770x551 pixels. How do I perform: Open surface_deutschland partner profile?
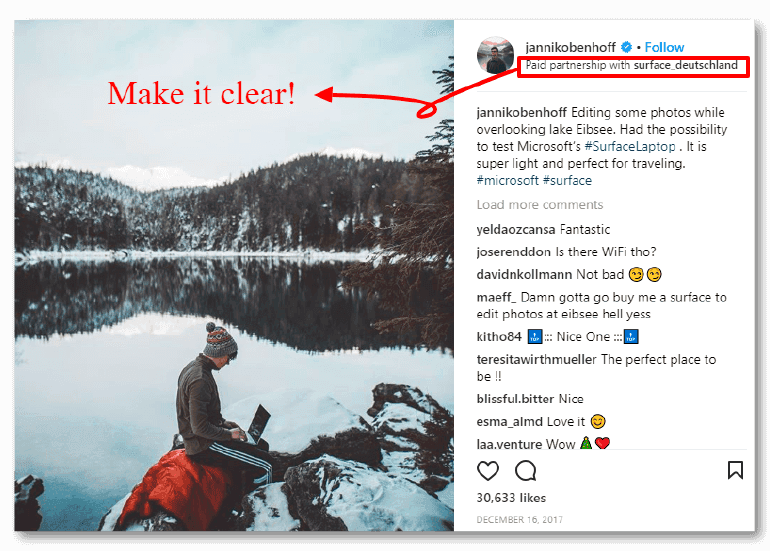685,66
